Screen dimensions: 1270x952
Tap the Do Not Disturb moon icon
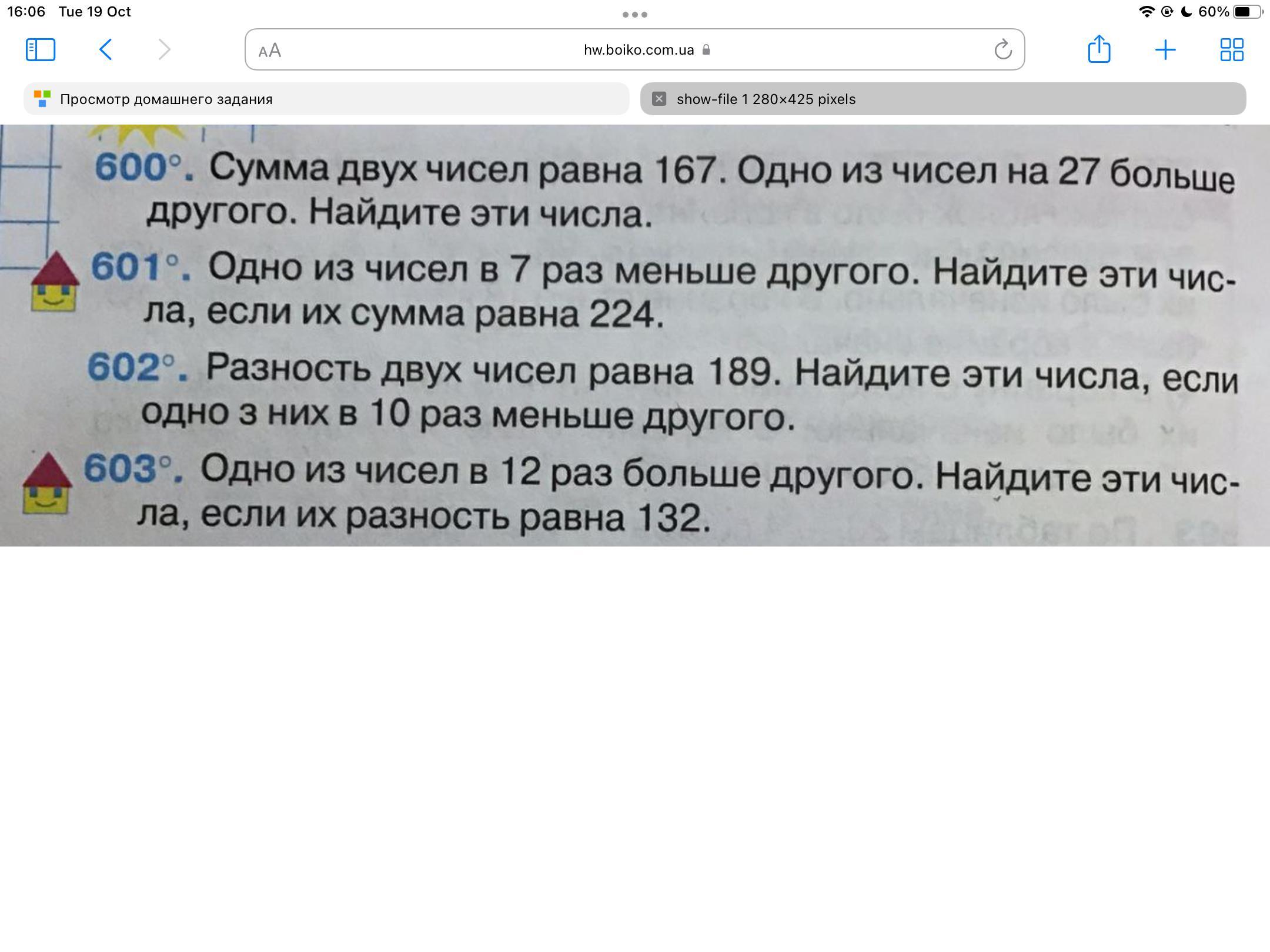pos(1187,12)
